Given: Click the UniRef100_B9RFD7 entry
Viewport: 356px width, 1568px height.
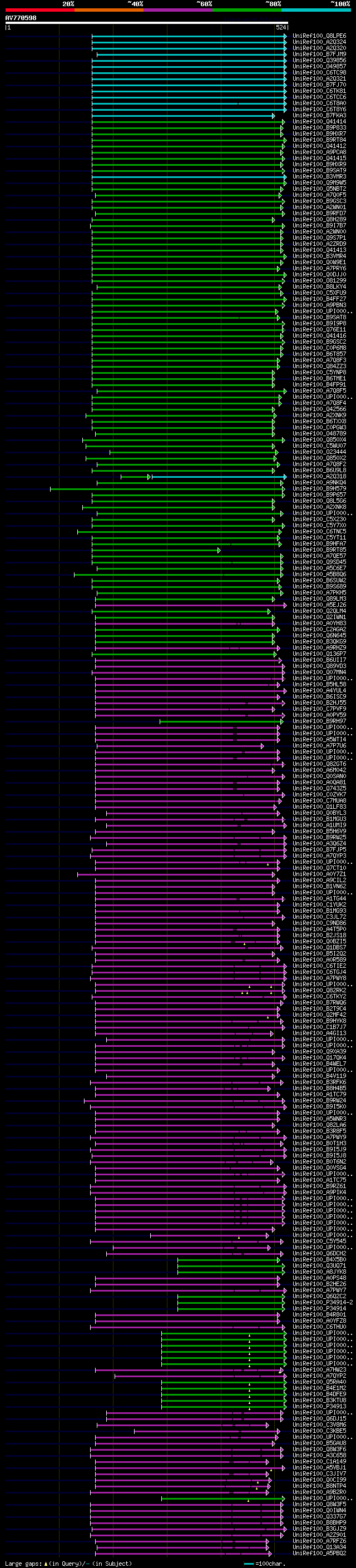Looking at the screenshot, I should (319, 213).
